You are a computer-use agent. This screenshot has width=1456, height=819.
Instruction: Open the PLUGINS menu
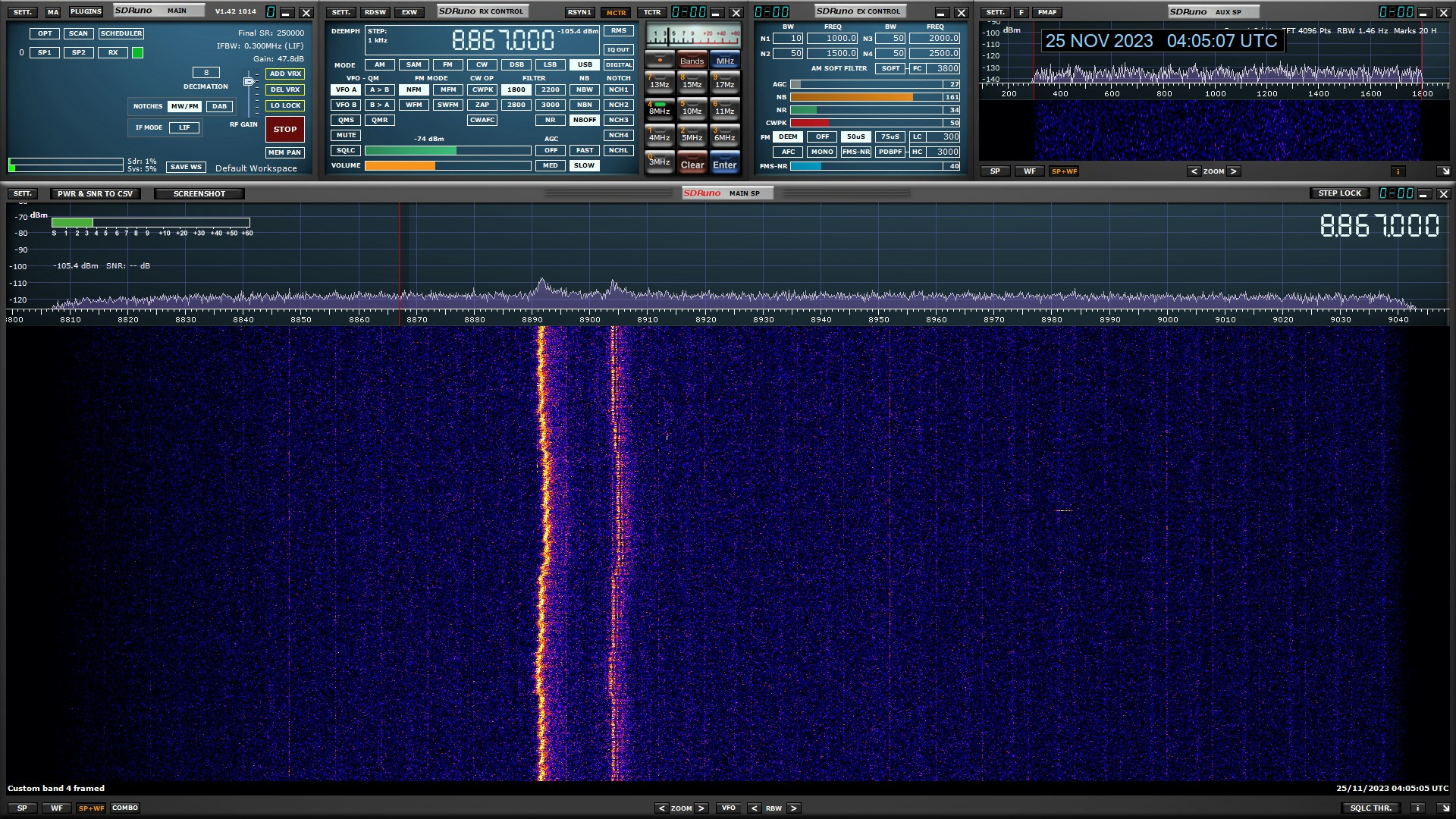86,12
